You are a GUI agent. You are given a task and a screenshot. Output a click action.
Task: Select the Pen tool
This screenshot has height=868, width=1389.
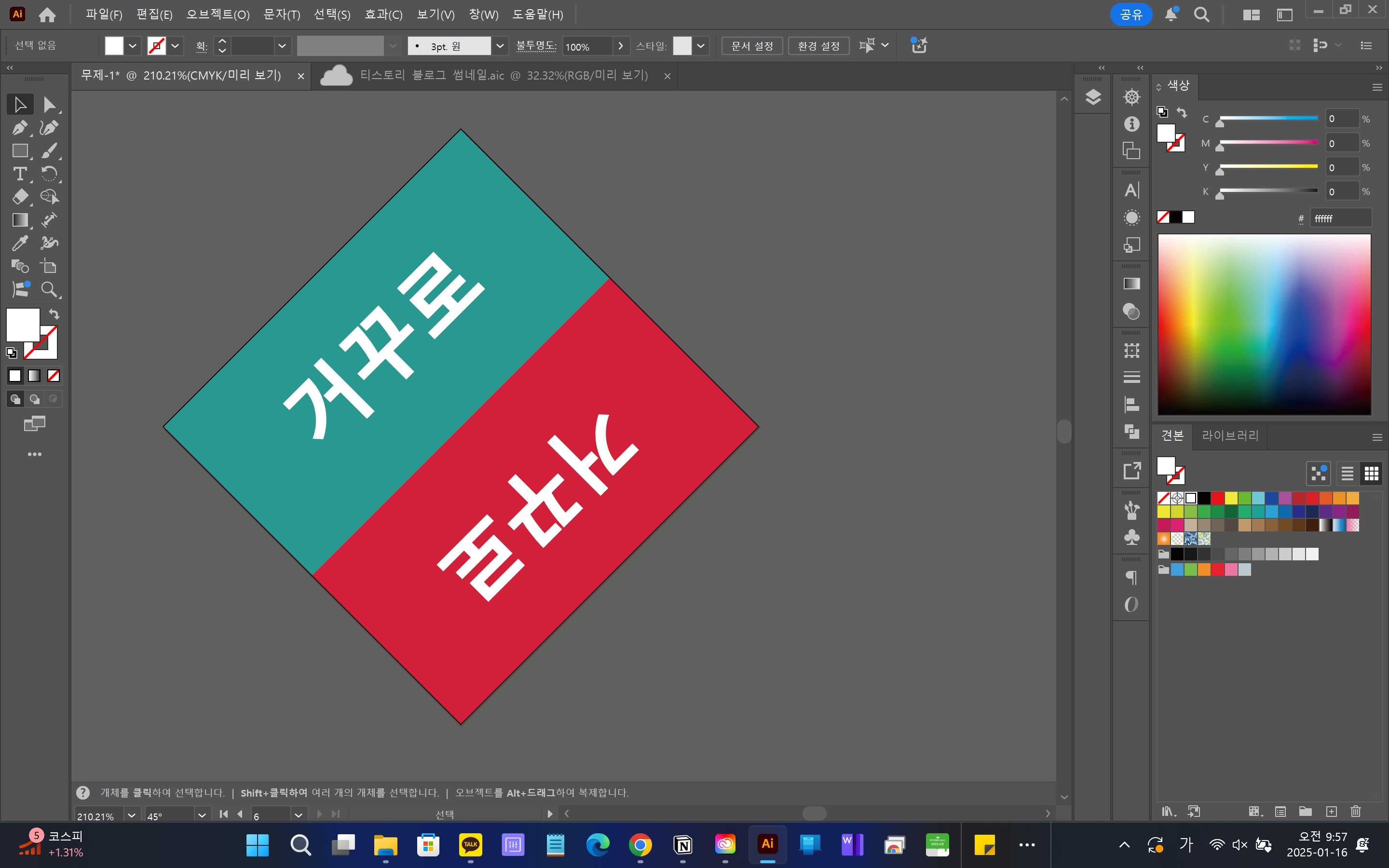pos(19,127)
